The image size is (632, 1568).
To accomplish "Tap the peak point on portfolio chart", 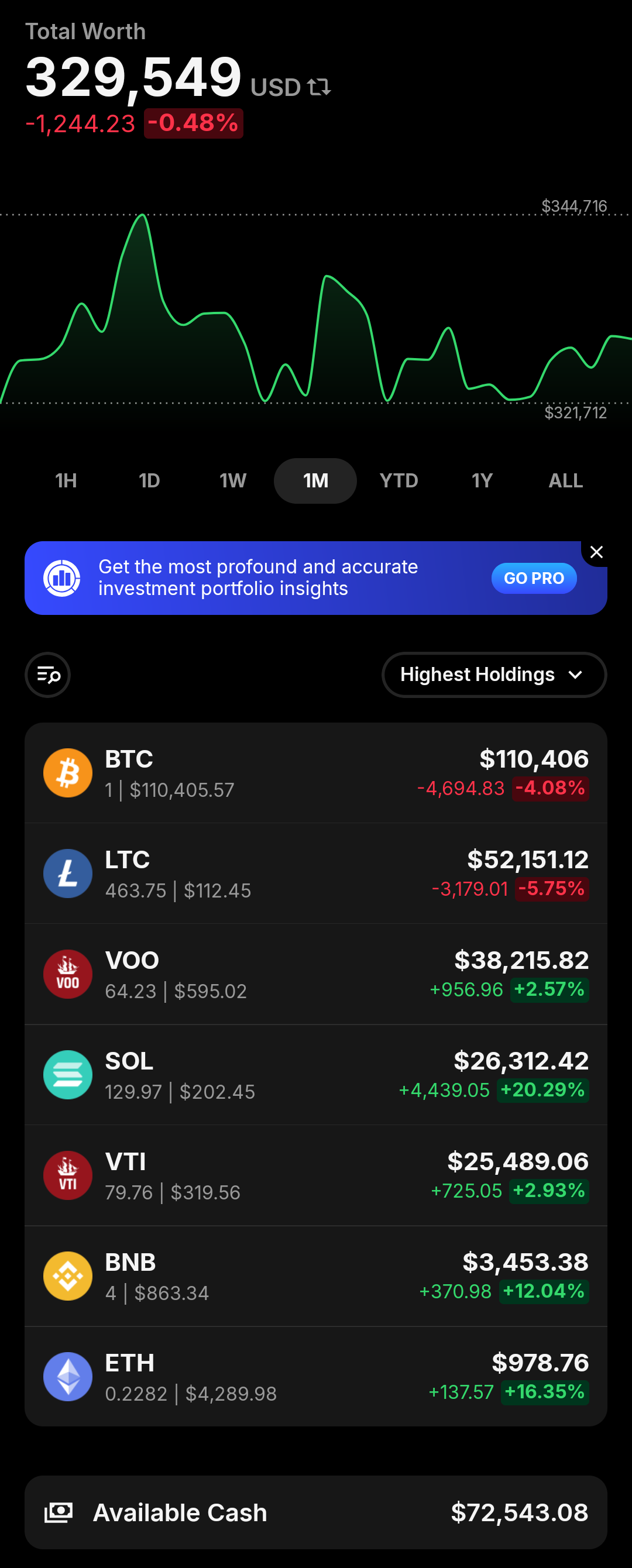I will (x=143, y=215).
